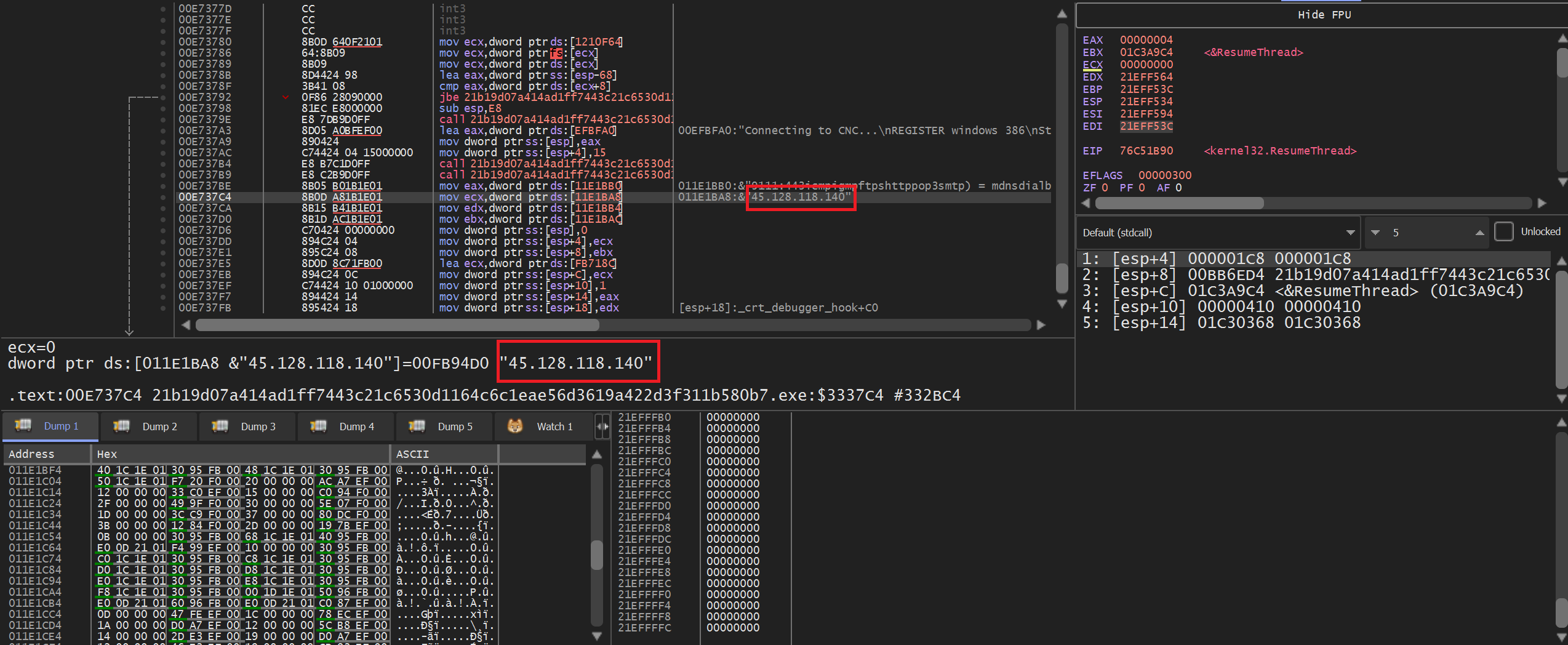Switch to the Dump 4 tab

tap(345, 427)
